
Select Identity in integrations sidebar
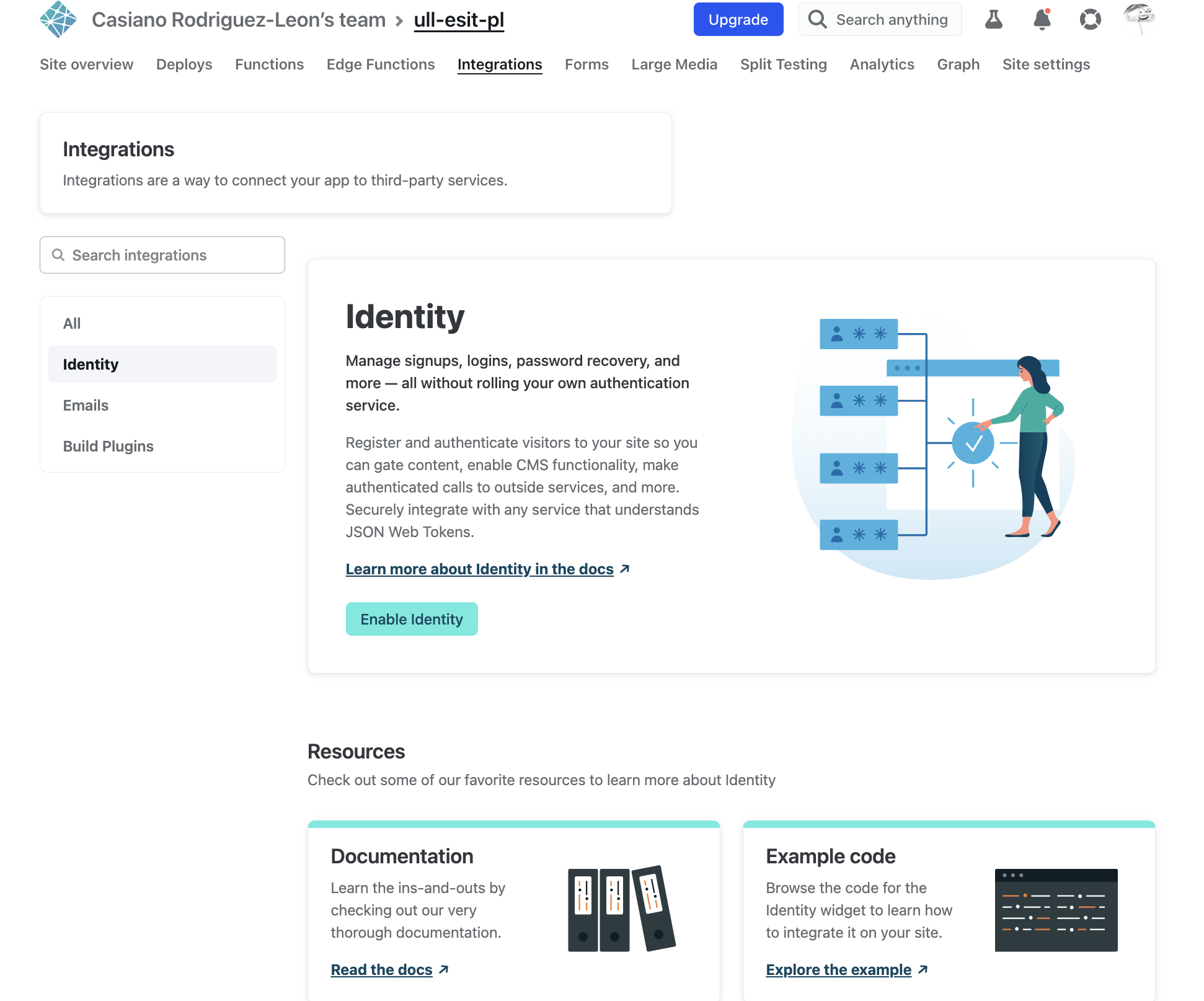(x=162, y=364)
